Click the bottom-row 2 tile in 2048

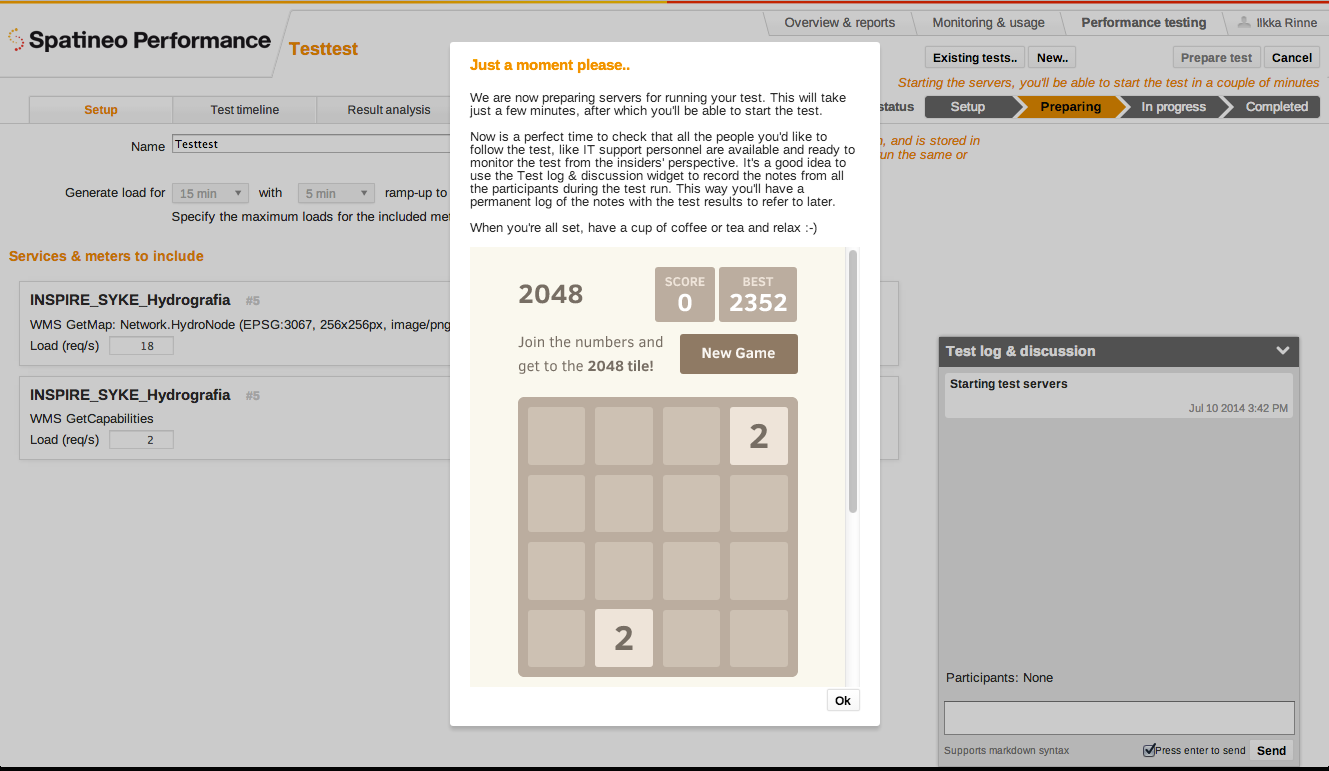click(x=624, y=638)
